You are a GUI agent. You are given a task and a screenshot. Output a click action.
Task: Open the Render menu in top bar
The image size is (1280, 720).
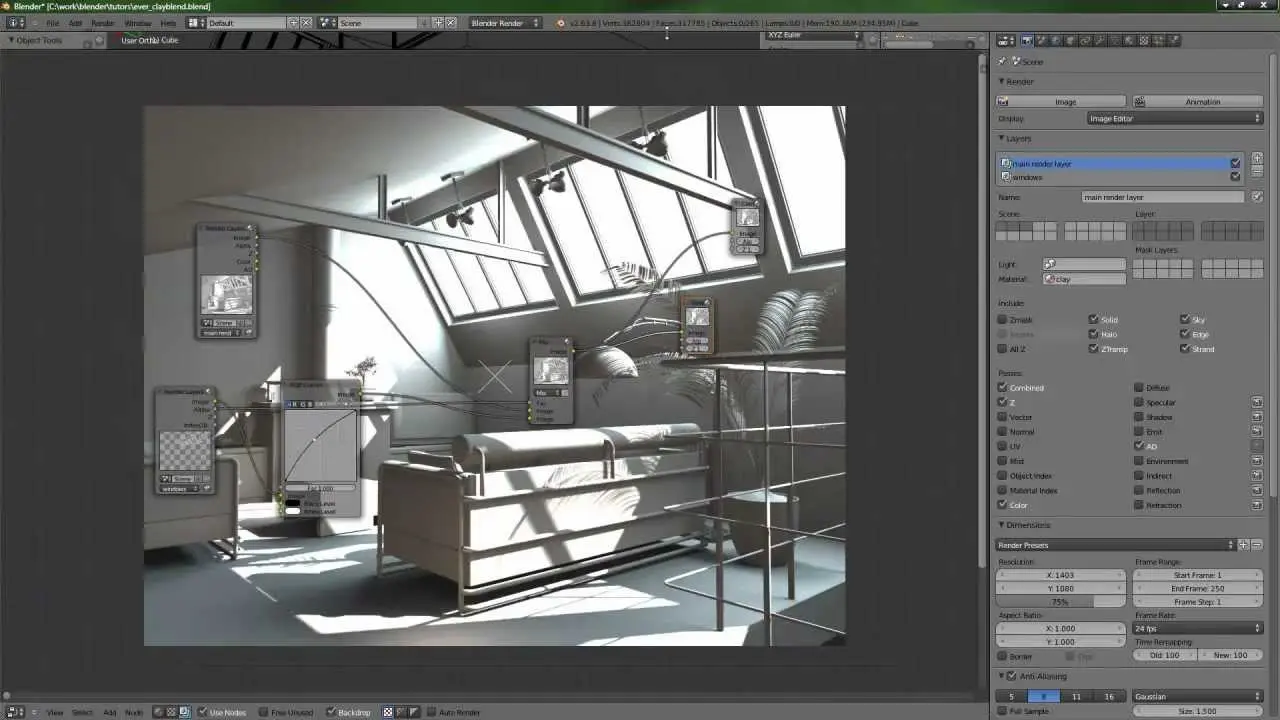103,22
